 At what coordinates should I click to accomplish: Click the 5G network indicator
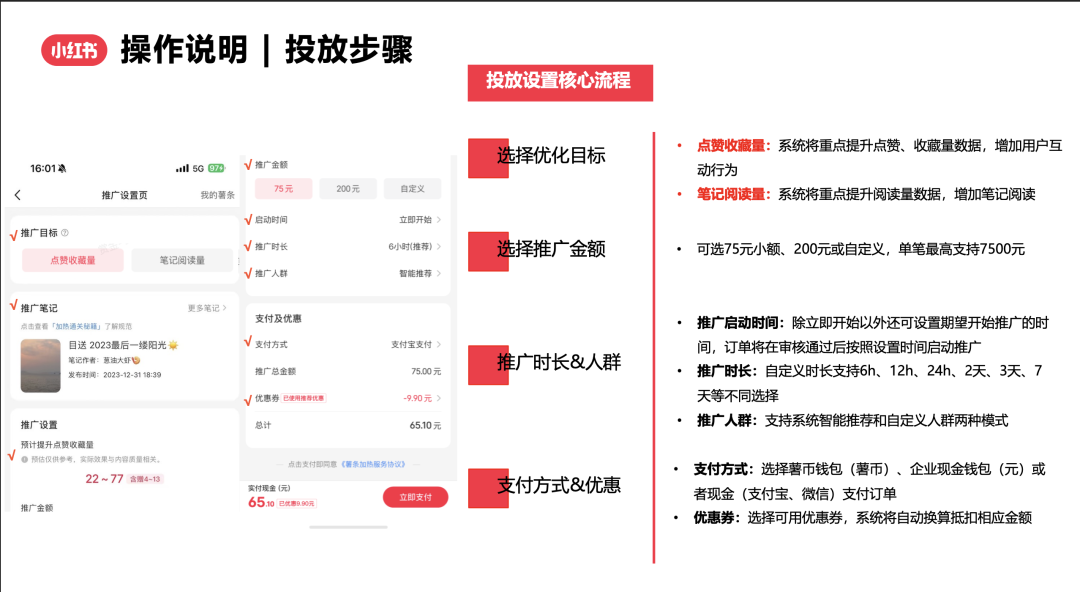pyautogui.click(x=198, y=168)
